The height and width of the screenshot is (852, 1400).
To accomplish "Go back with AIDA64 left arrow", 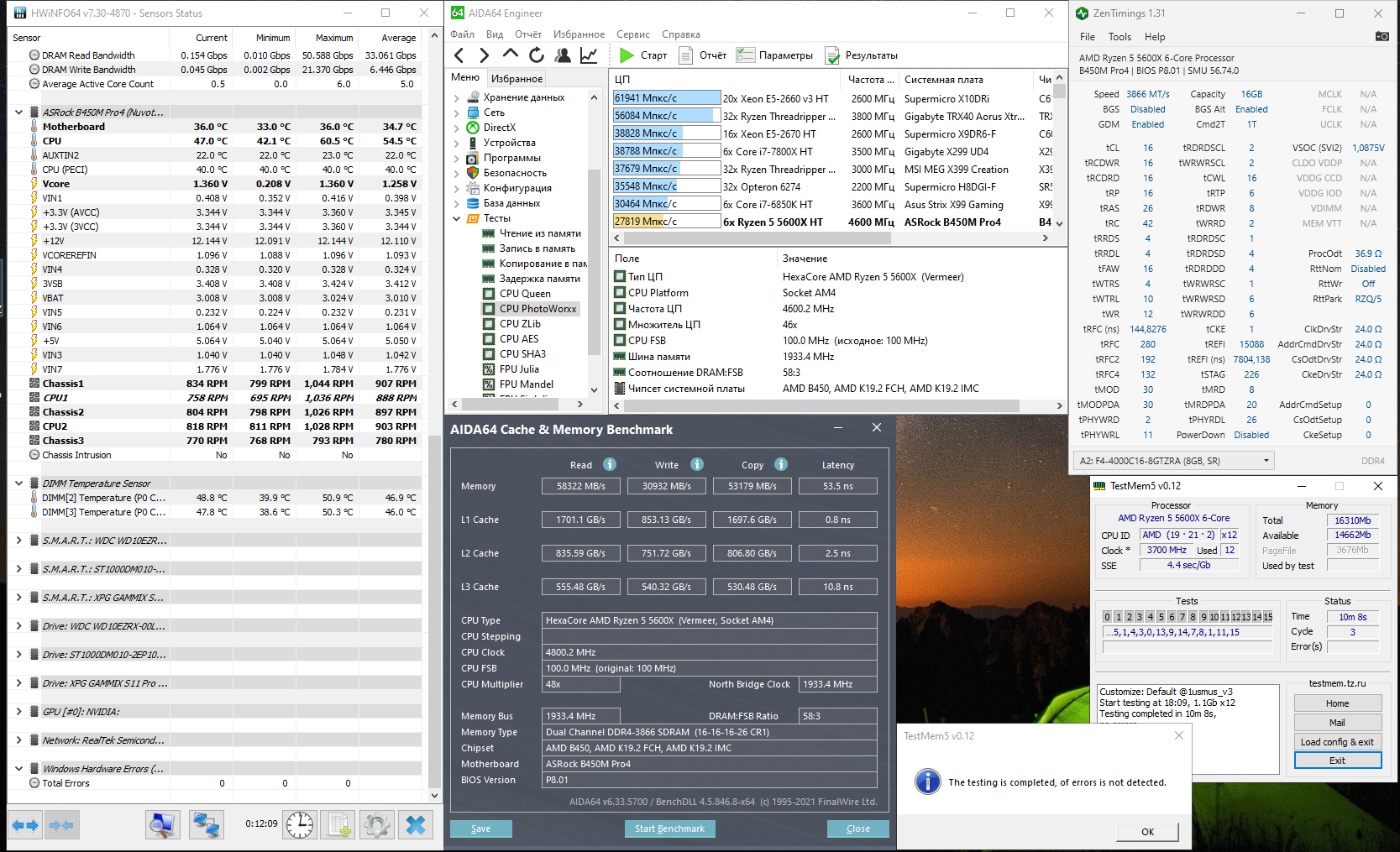I will pyautogui.click(x=459, y=55).
